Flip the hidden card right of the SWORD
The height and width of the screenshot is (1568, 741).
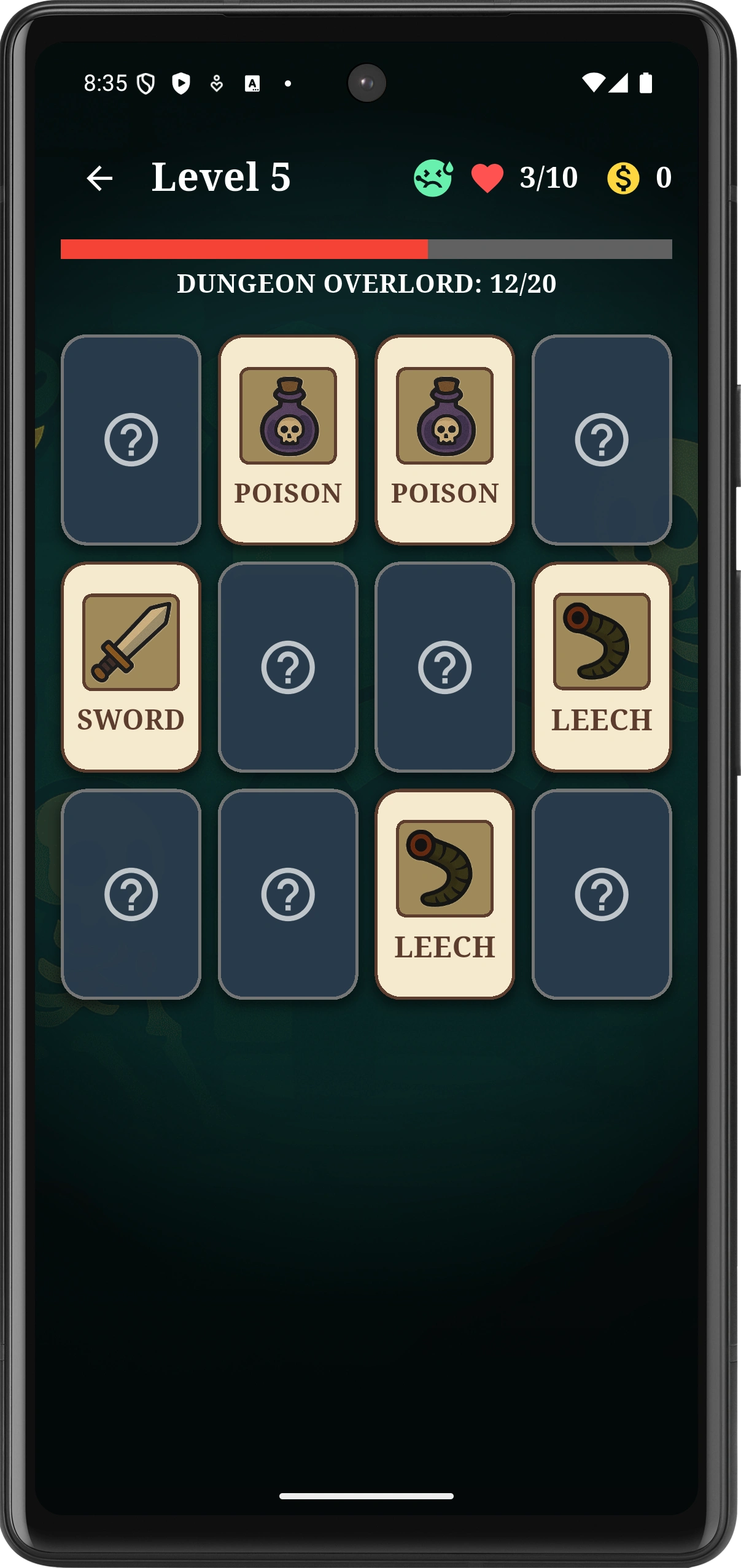pos(288,667)
